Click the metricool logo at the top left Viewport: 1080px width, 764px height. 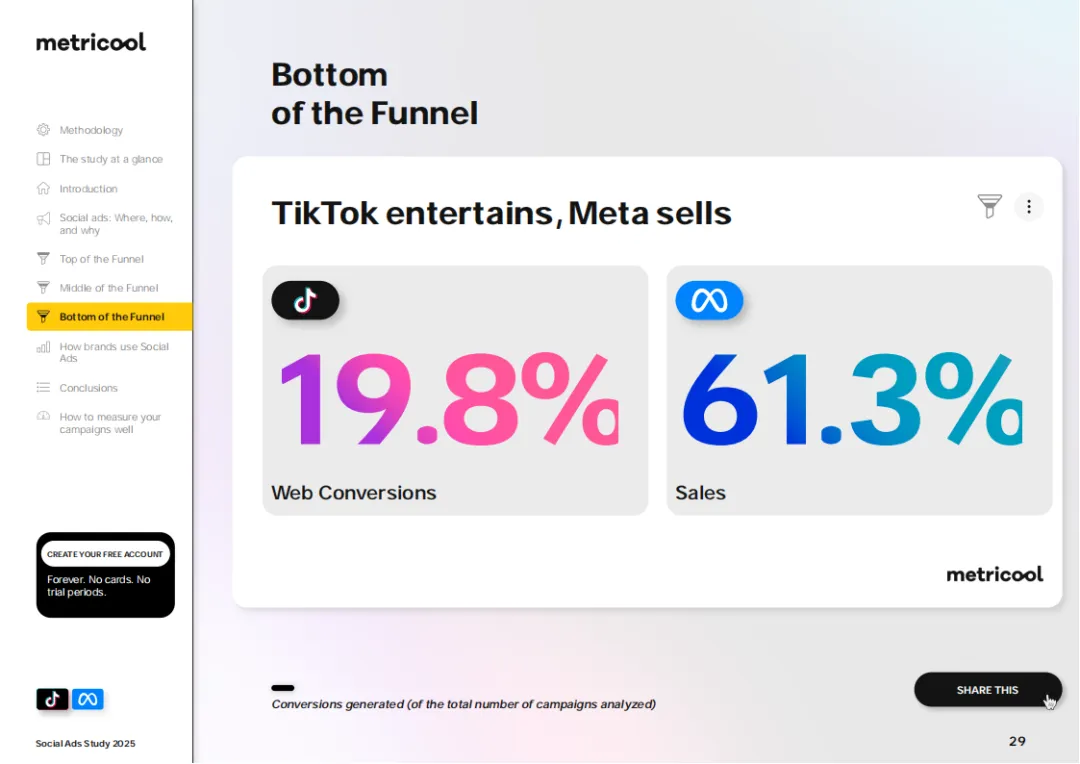point(91,42)
